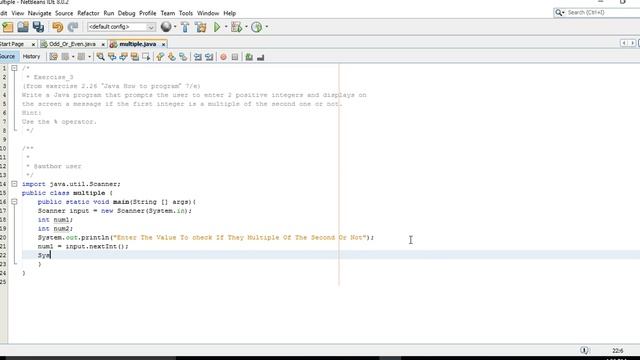
Task: Click the Profile Project icon
Action: [256, 27]
